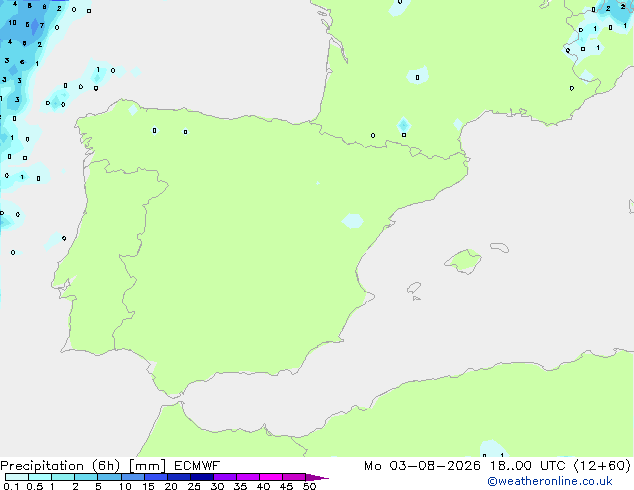Click the Mallorca island on the map
Image resolution: width=634 pixels, height=490 pixels.
pos(463,261)
